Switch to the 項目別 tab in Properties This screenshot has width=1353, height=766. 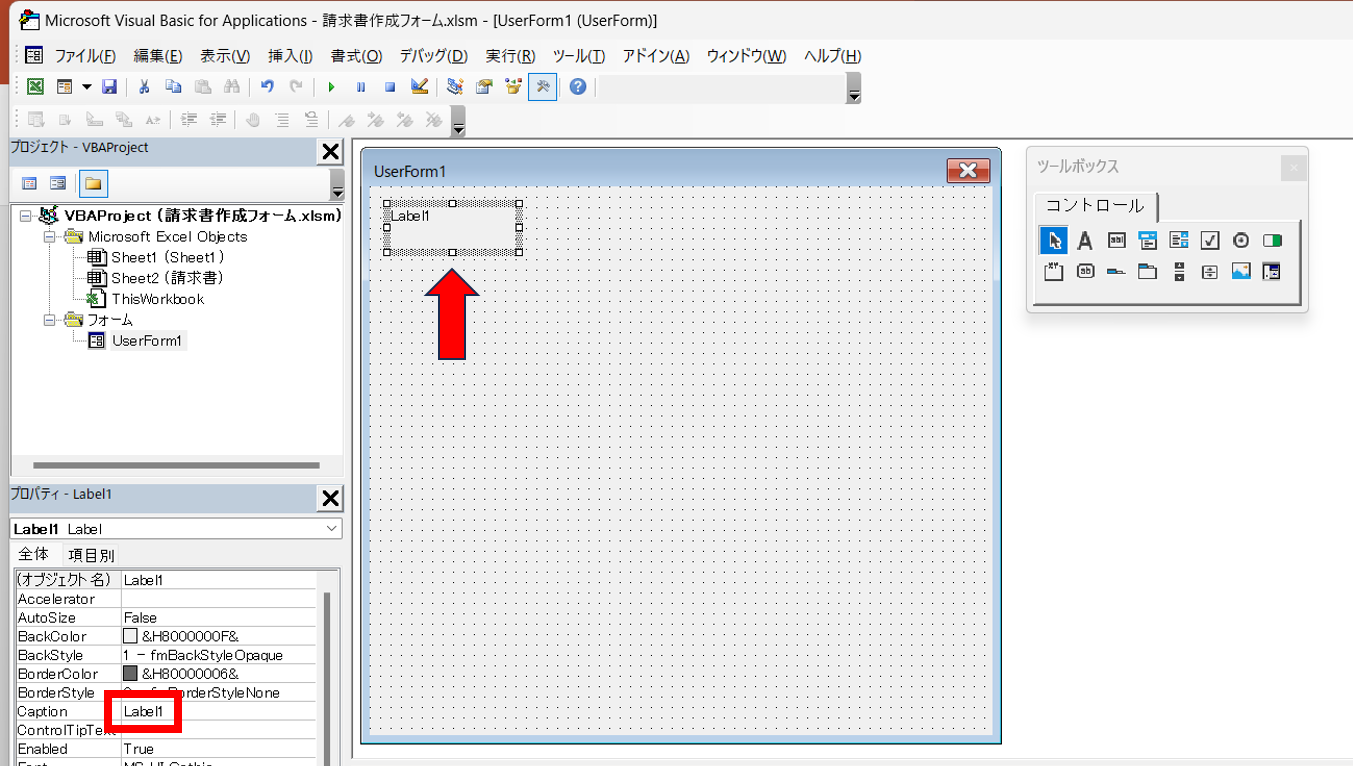tap(91, 555)
